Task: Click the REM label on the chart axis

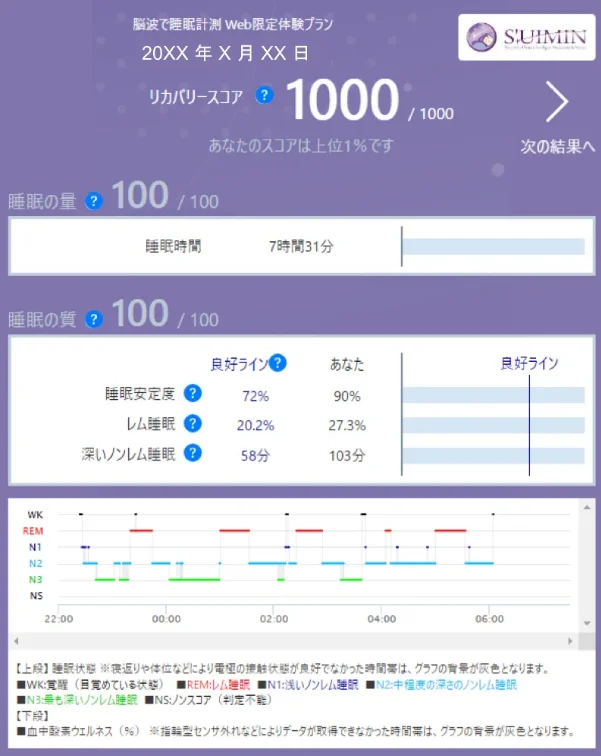Action: click(33, 531)
